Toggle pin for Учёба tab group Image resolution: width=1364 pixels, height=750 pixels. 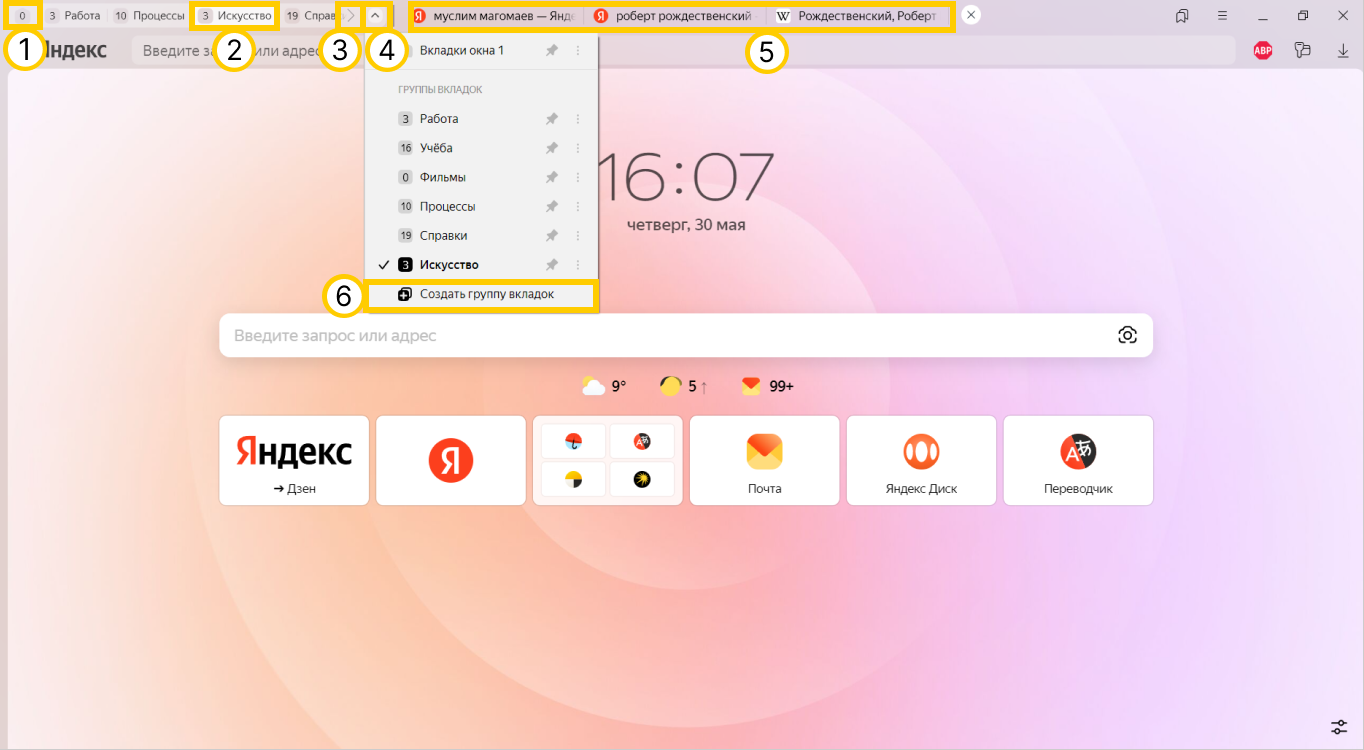[x=551, y=148]
